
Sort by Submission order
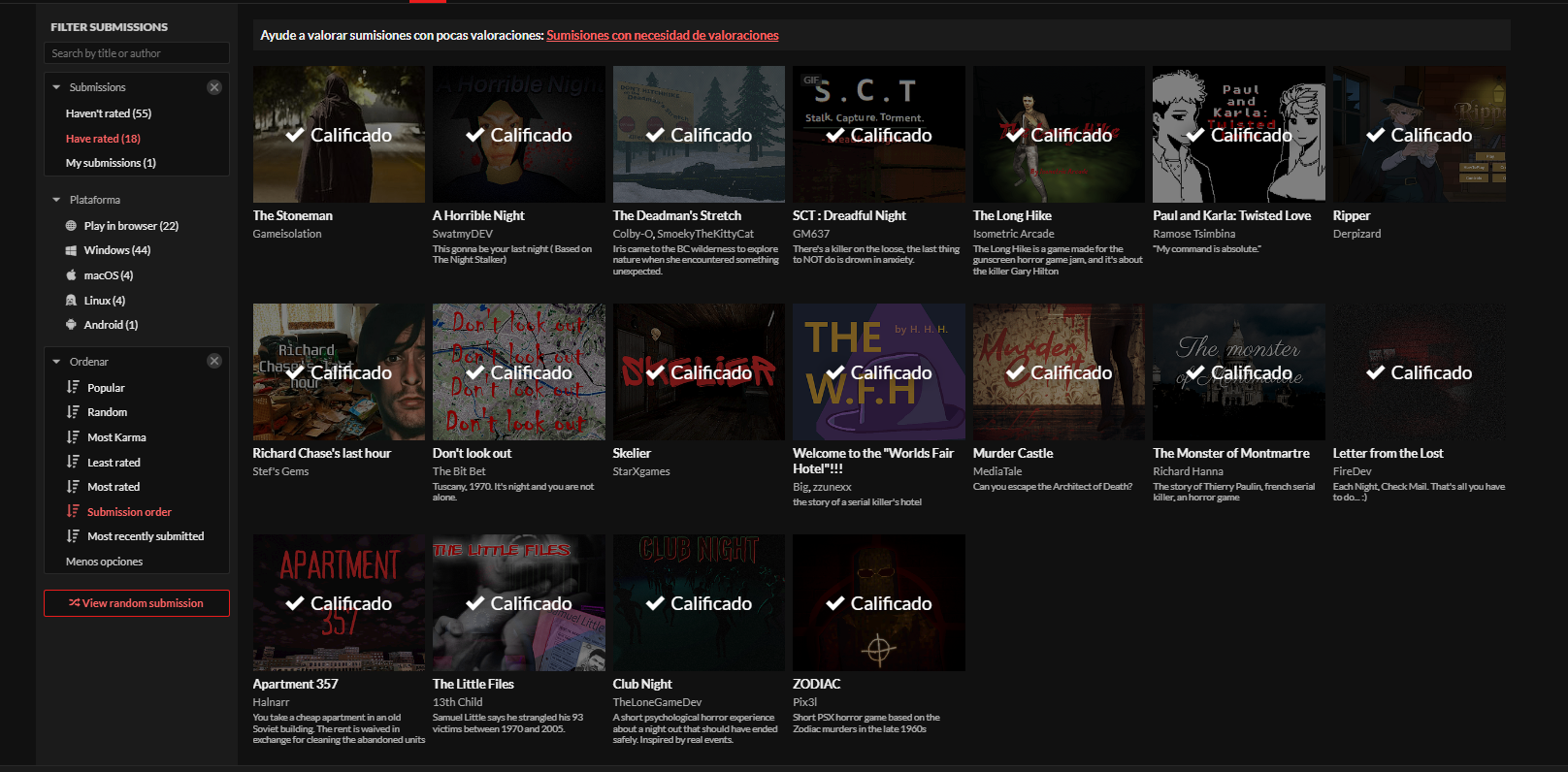[129, 512]
